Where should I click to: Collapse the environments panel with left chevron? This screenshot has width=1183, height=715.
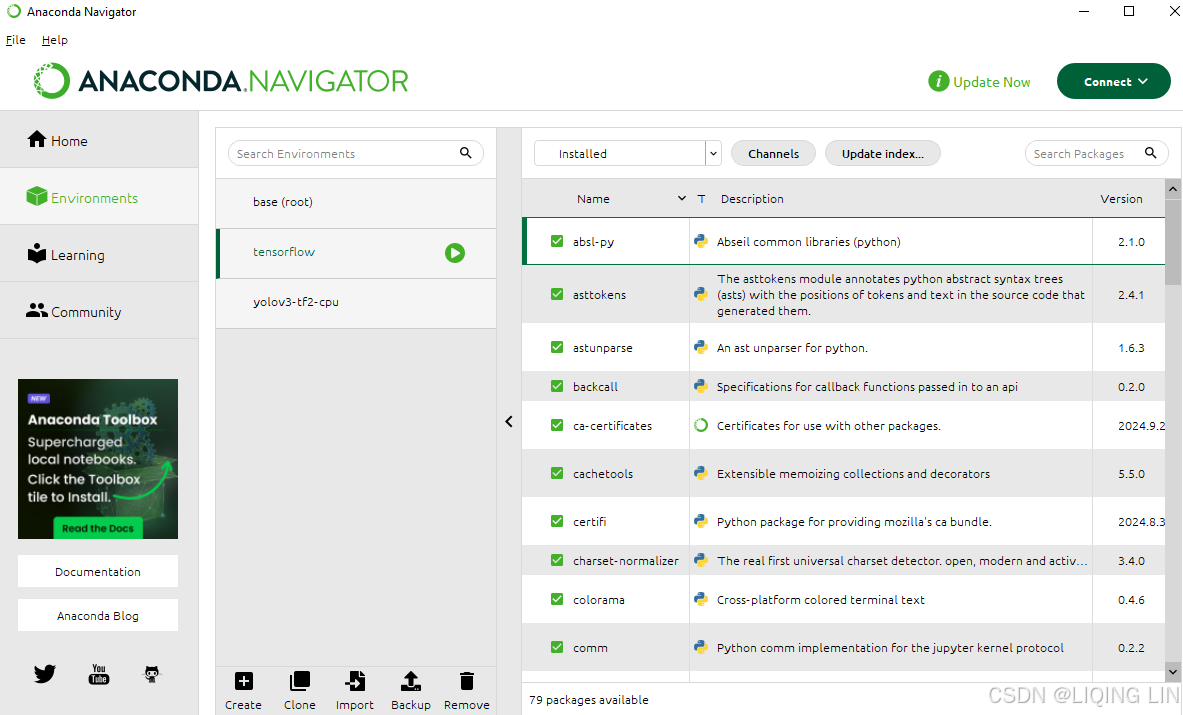pyautogui.click(x=509, y=422)
